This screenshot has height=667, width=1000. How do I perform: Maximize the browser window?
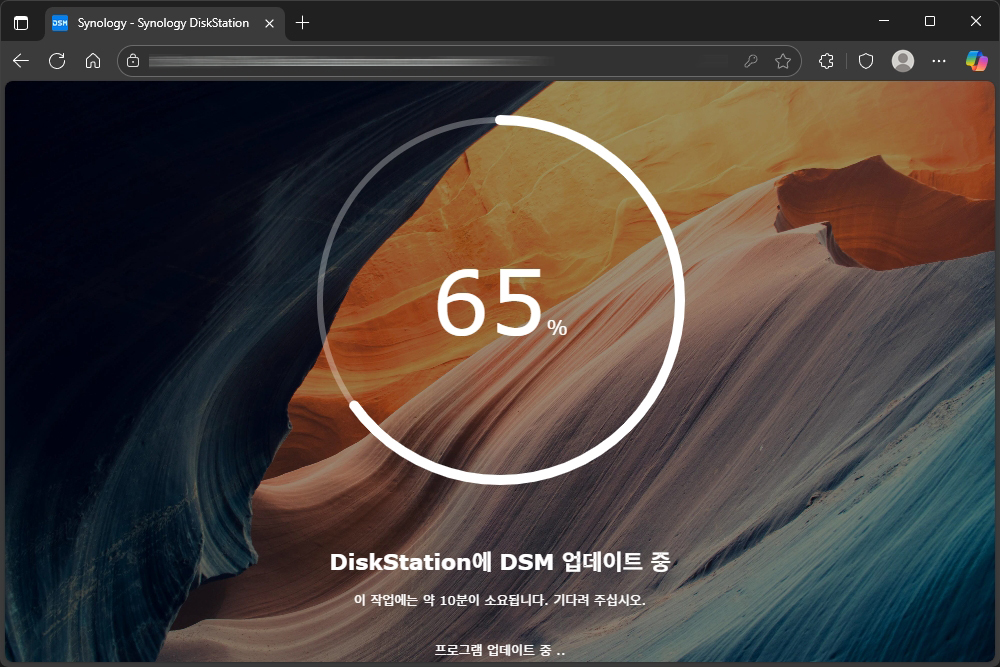point(930,21)
